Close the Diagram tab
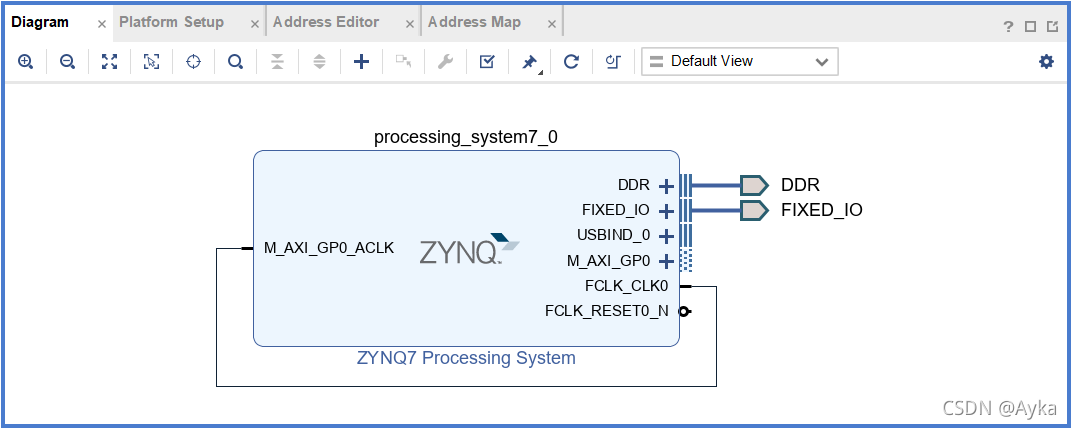 tap(102, 24)
